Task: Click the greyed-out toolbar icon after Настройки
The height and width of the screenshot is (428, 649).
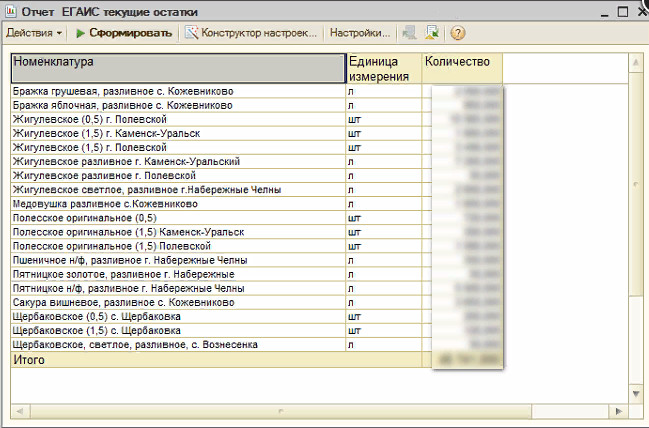Action: [409, 33]
